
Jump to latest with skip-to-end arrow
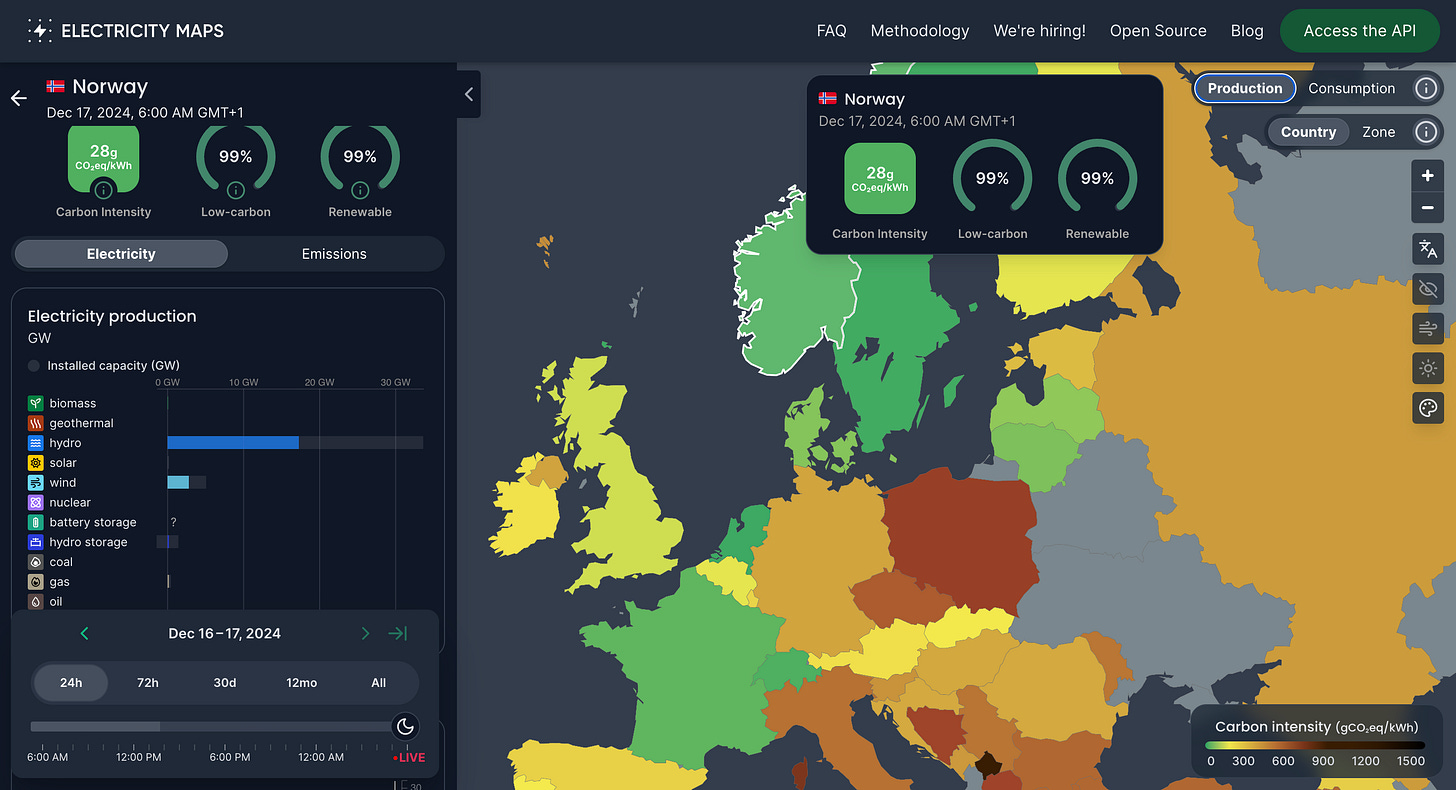tap(398, 633)
